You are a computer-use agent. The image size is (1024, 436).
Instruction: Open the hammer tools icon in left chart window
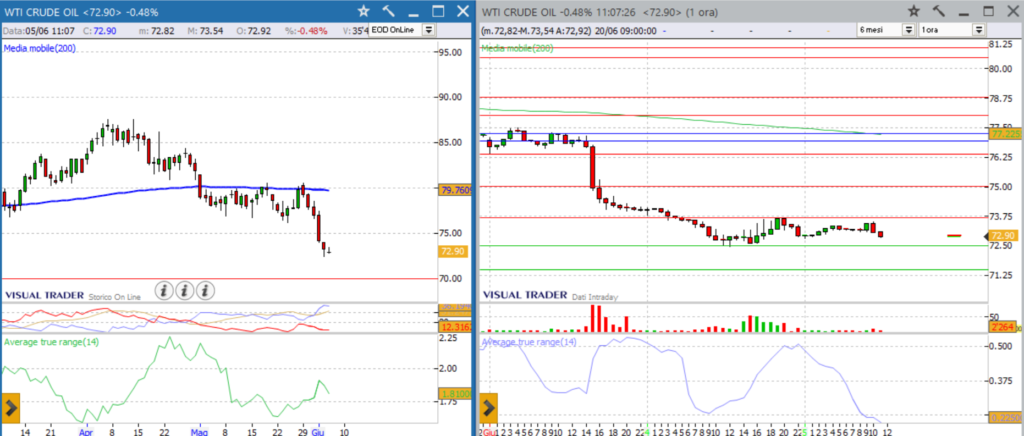(389, 11)
